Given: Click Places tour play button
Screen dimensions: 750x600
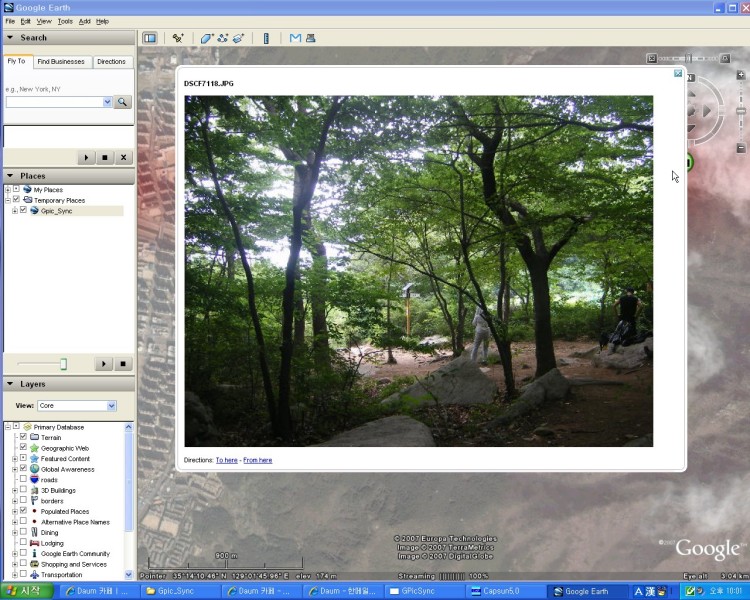Looking at the screenshot, I should pyautogui.click(x=103, y=364).
